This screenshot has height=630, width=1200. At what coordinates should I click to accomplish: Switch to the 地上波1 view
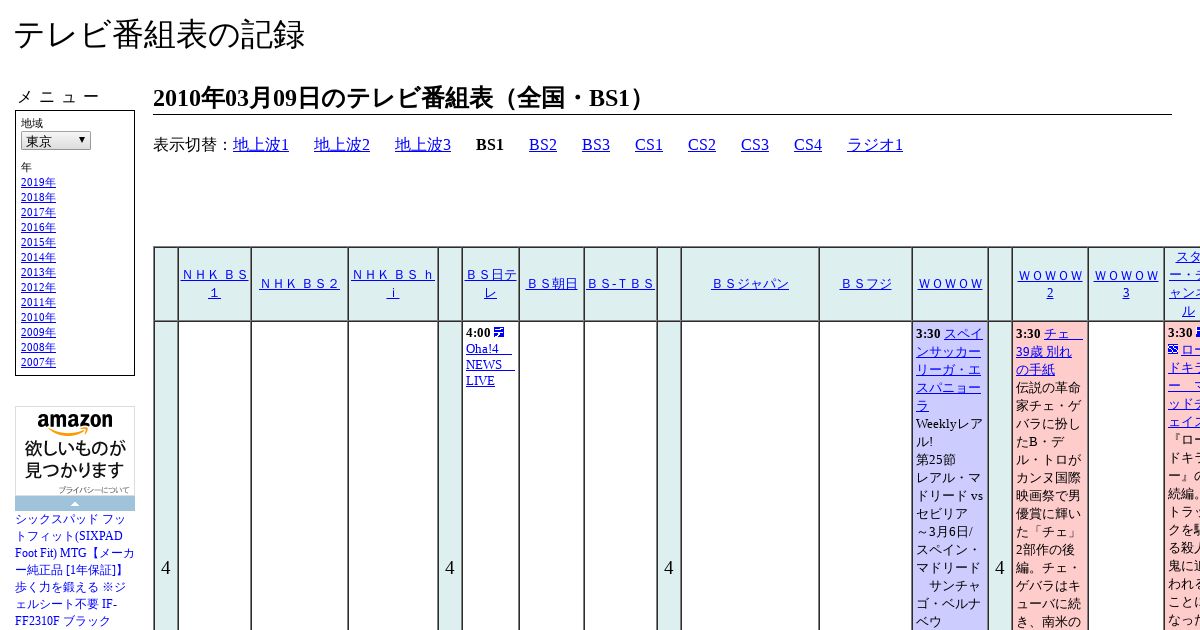point(261,145)
